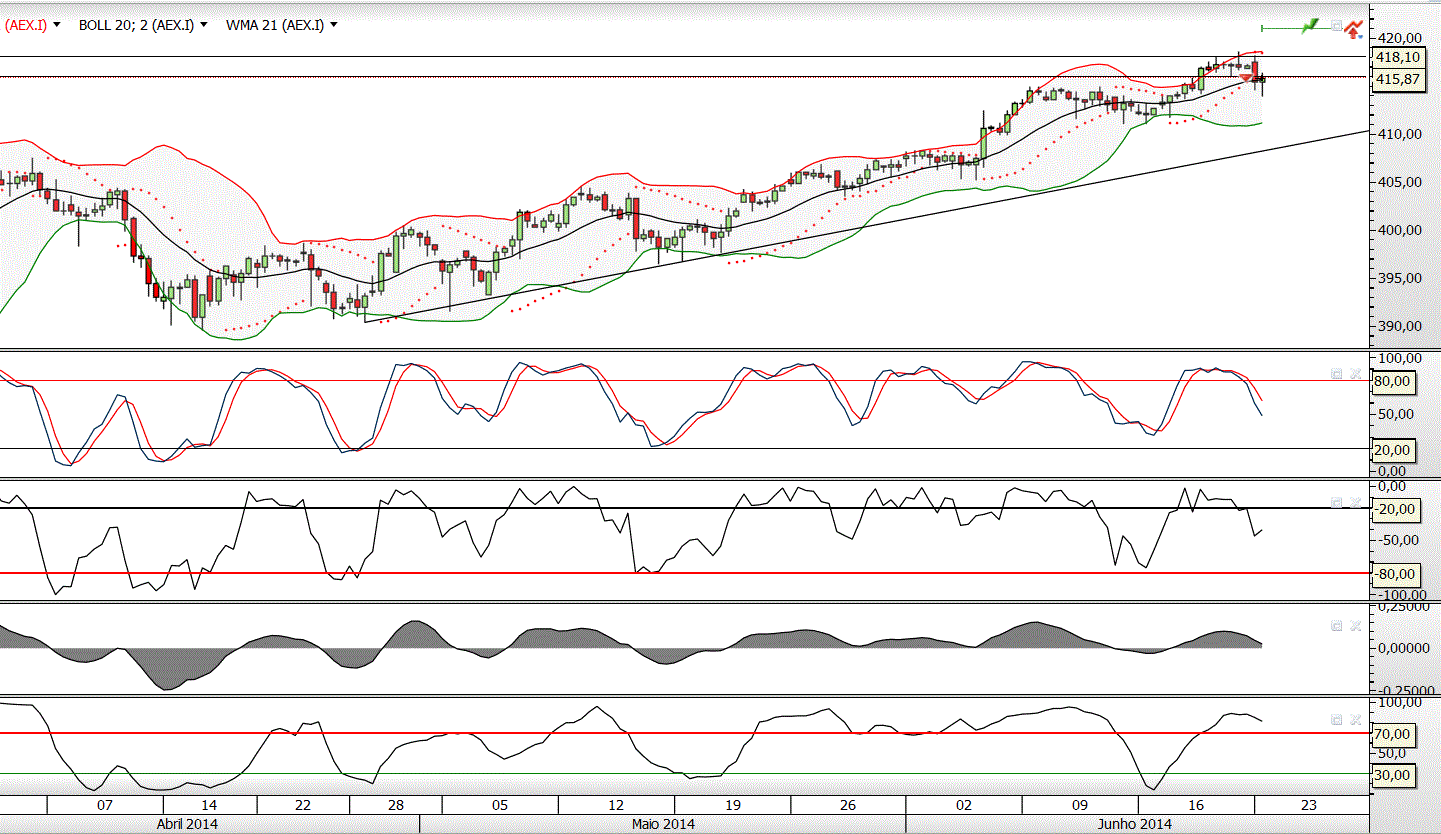Click the -80,00 level label

[1395, 574]
